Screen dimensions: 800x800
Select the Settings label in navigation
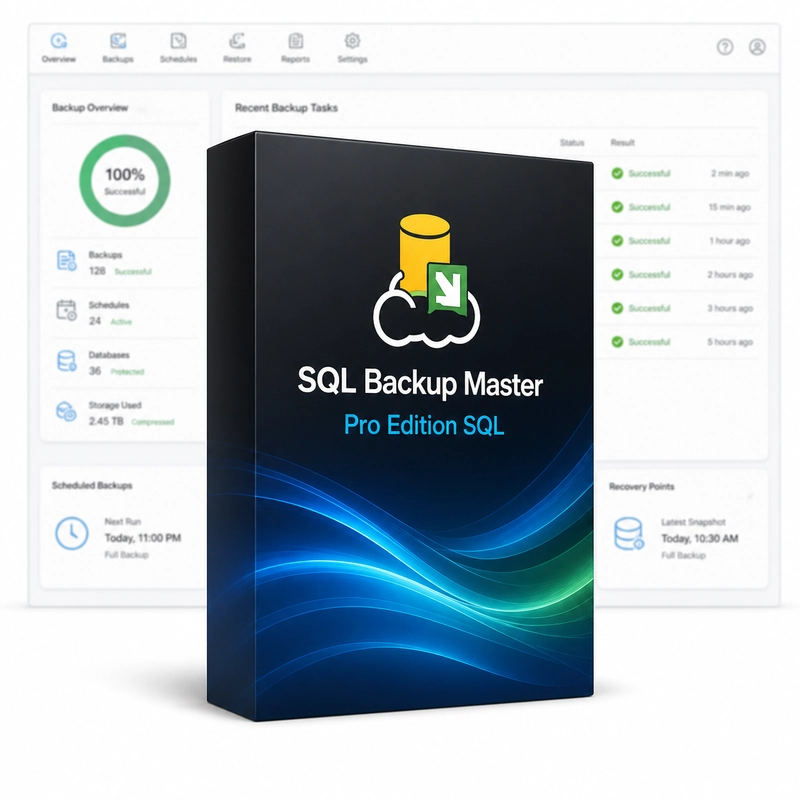(x=352, y=59)
